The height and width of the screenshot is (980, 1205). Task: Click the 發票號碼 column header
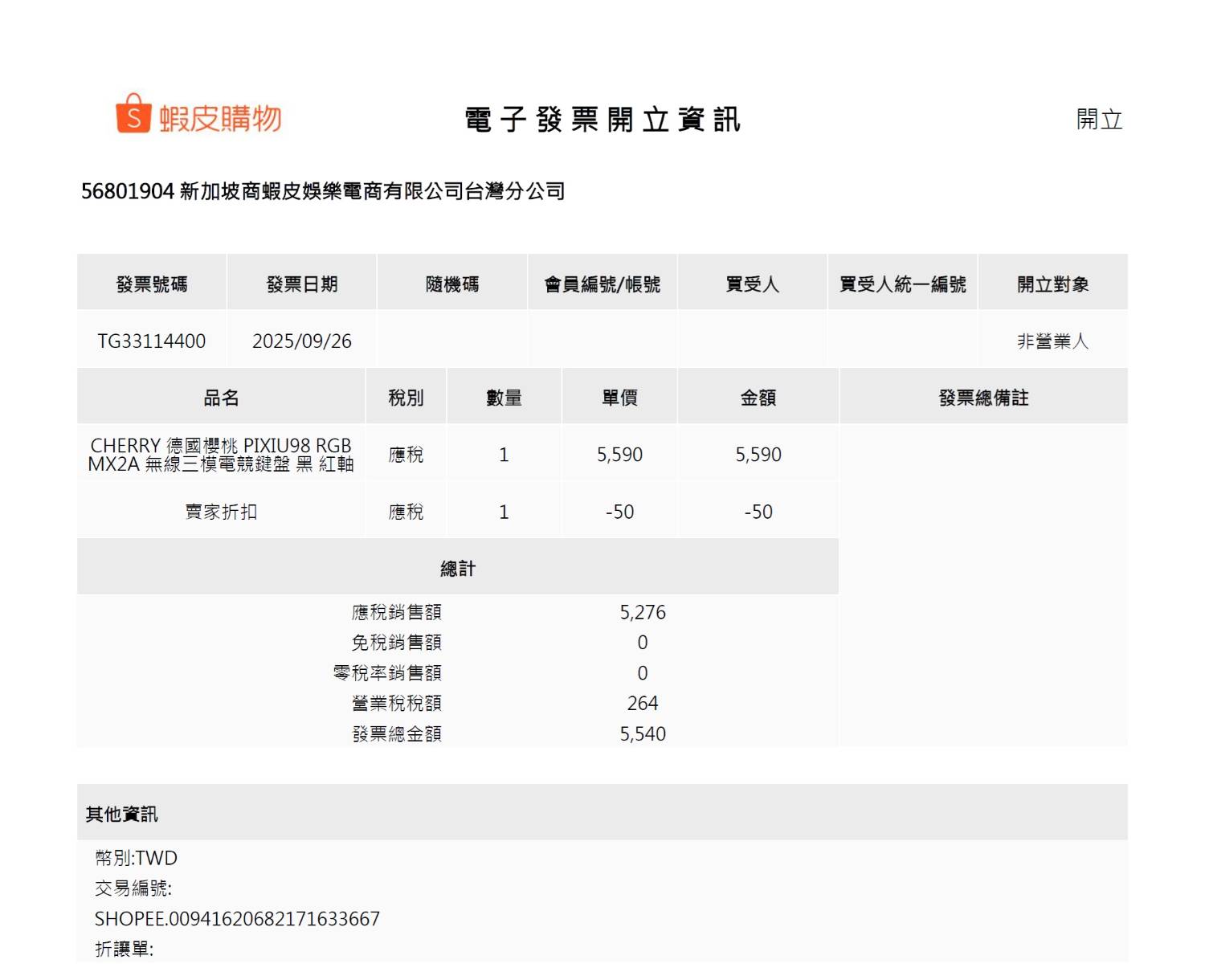click(x=152, y=284)
